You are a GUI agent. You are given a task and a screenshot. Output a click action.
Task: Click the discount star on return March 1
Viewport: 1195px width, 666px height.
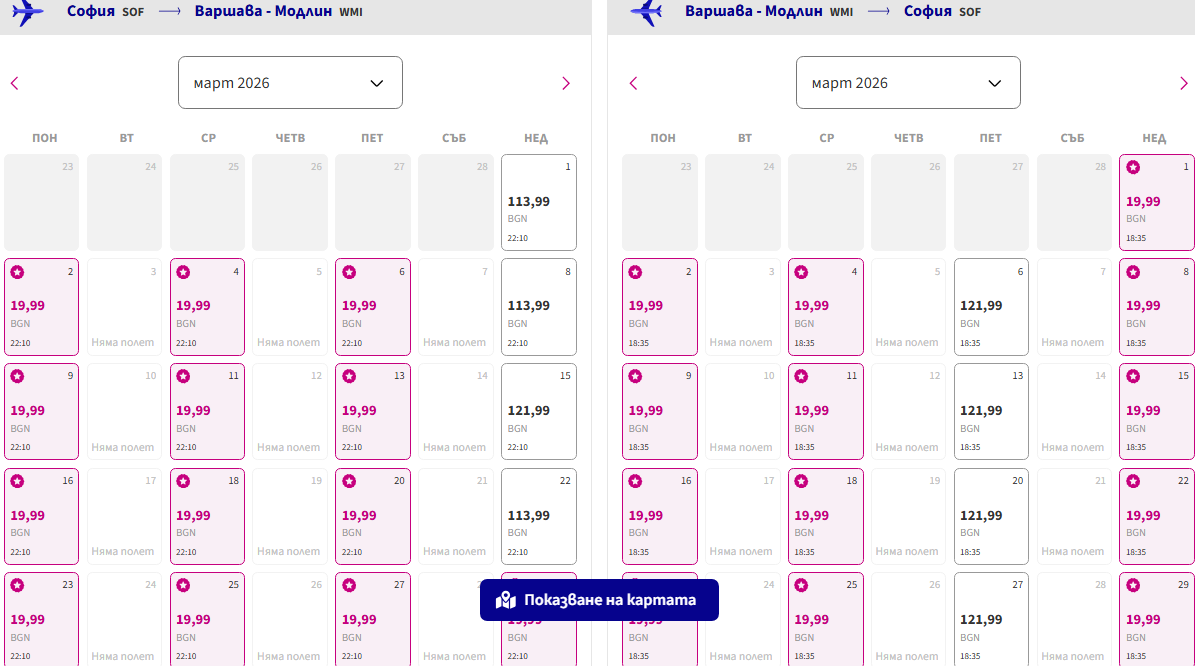pos(1133,167)
